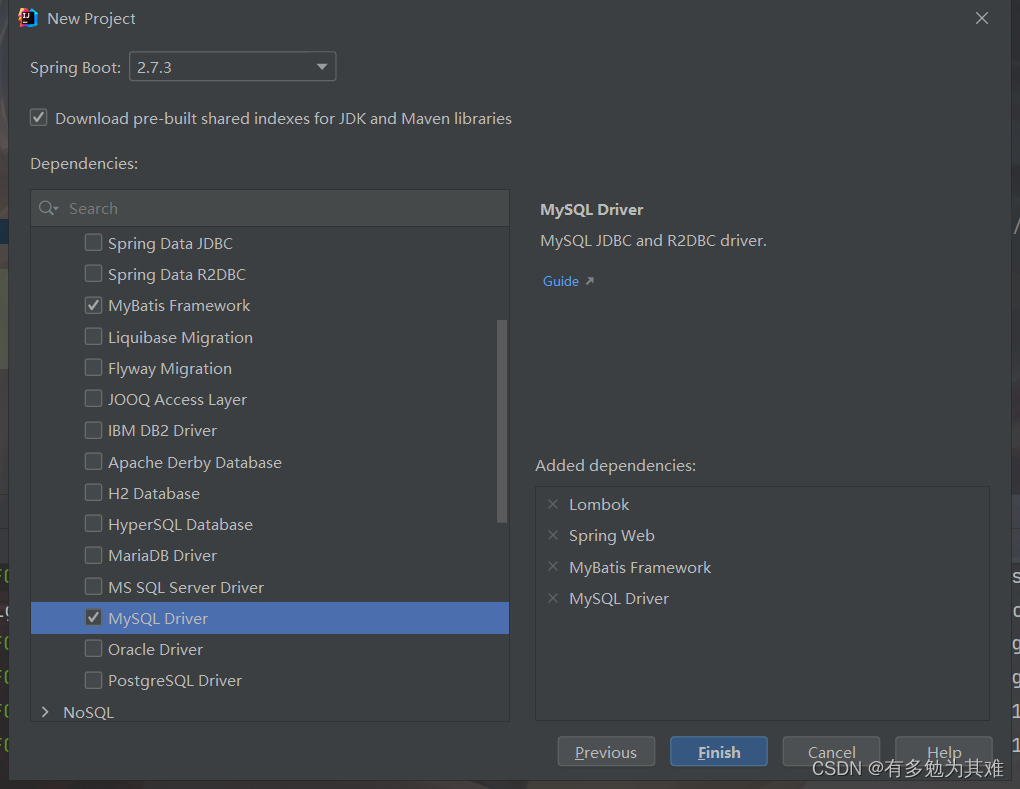Select Lombok in added dependencies
Screen dimensions: 1020x789
[x=598, y=504]
